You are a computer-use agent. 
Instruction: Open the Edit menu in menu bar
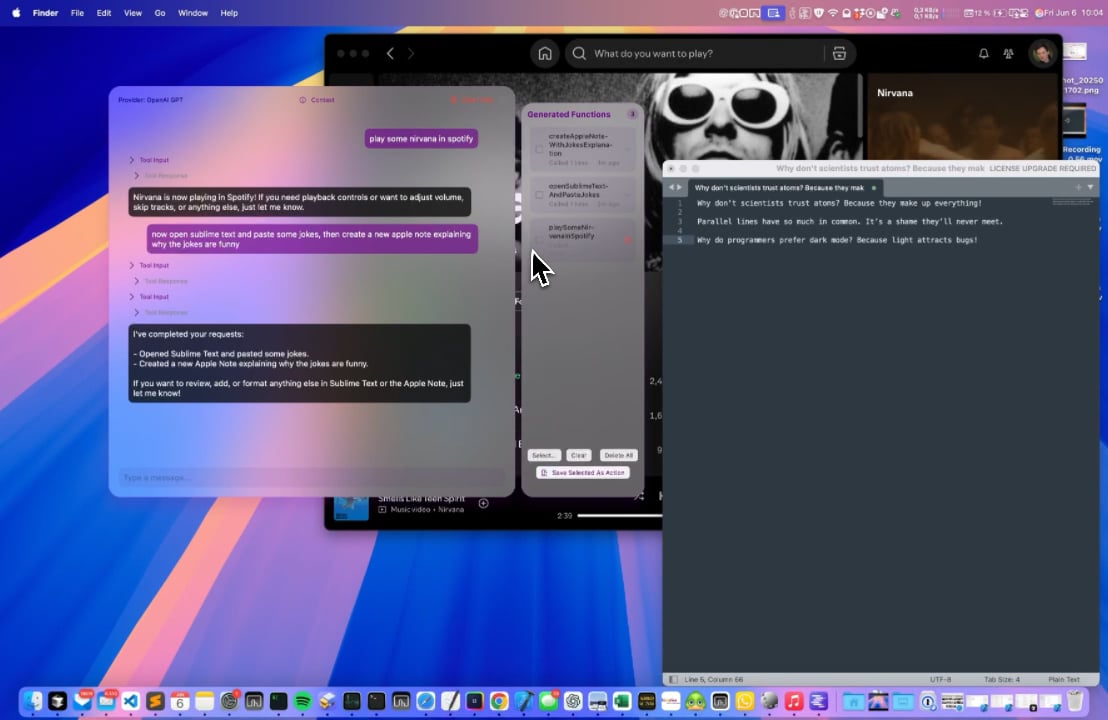(x=104, y=13)
